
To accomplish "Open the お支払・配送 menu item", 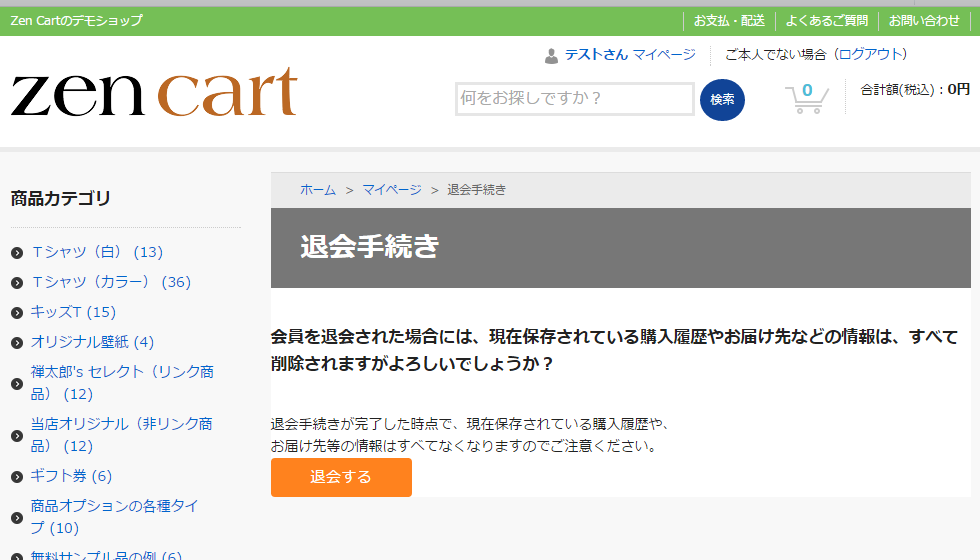I will pos(729,20).
